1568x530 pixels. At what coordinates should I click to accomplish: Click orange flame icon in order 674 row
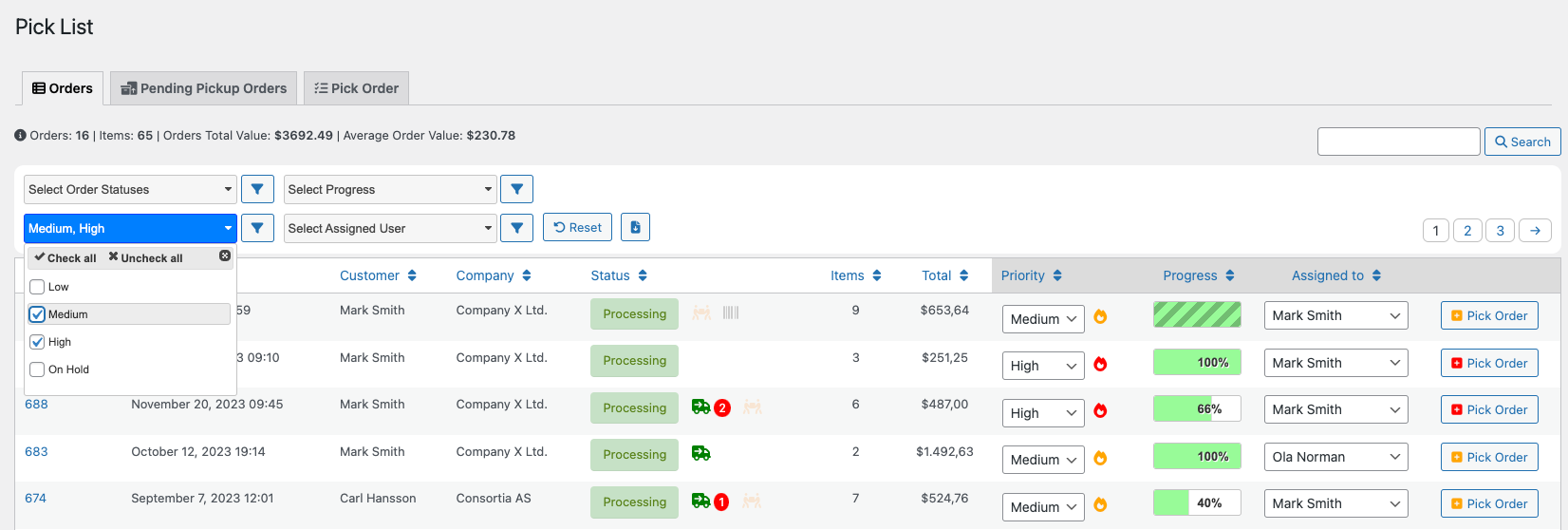pyautogui.click(x=1100, y=504)
